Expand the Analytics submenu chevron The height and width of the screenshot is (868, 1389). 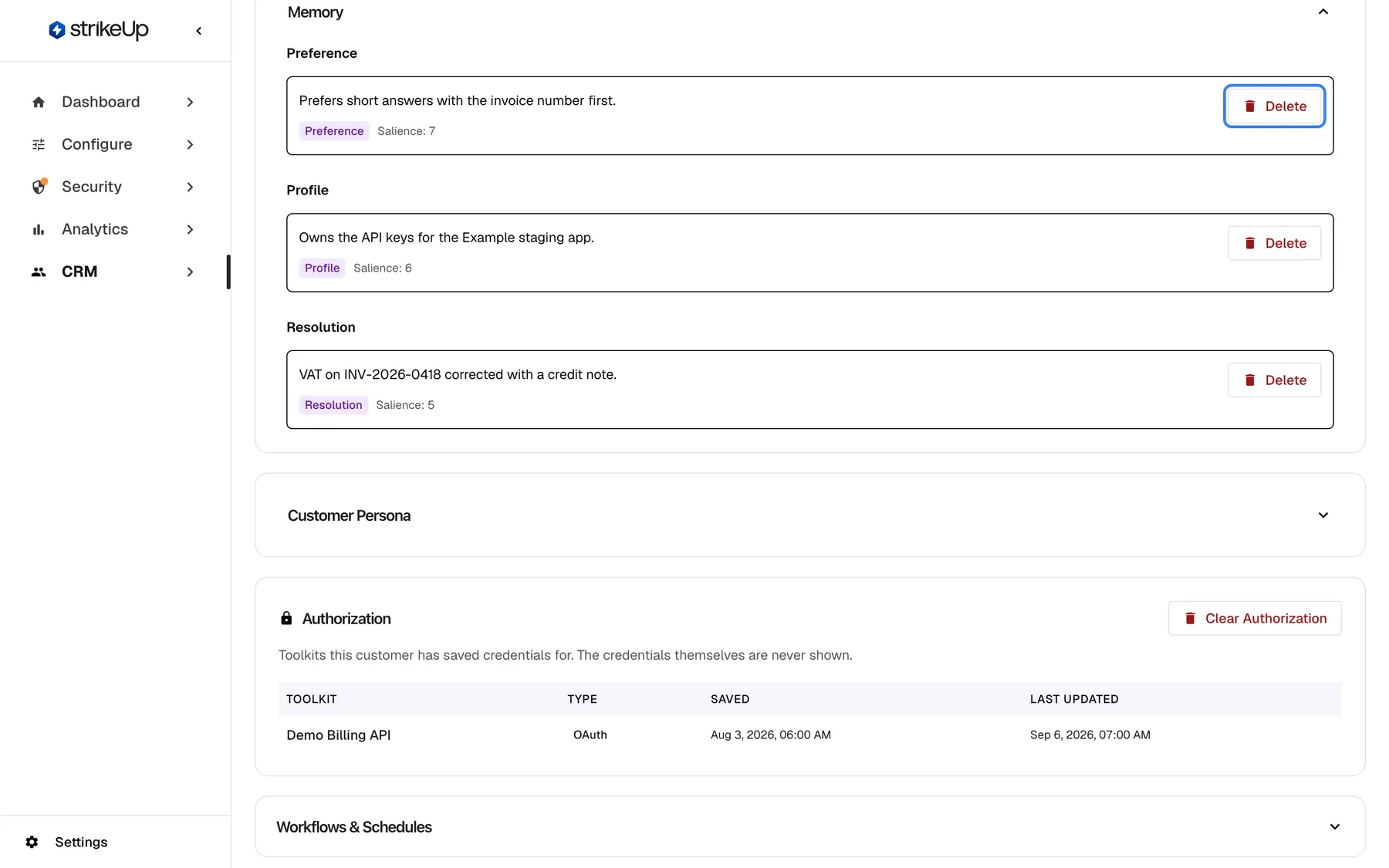pyautogui.click(x=190, y=229)
